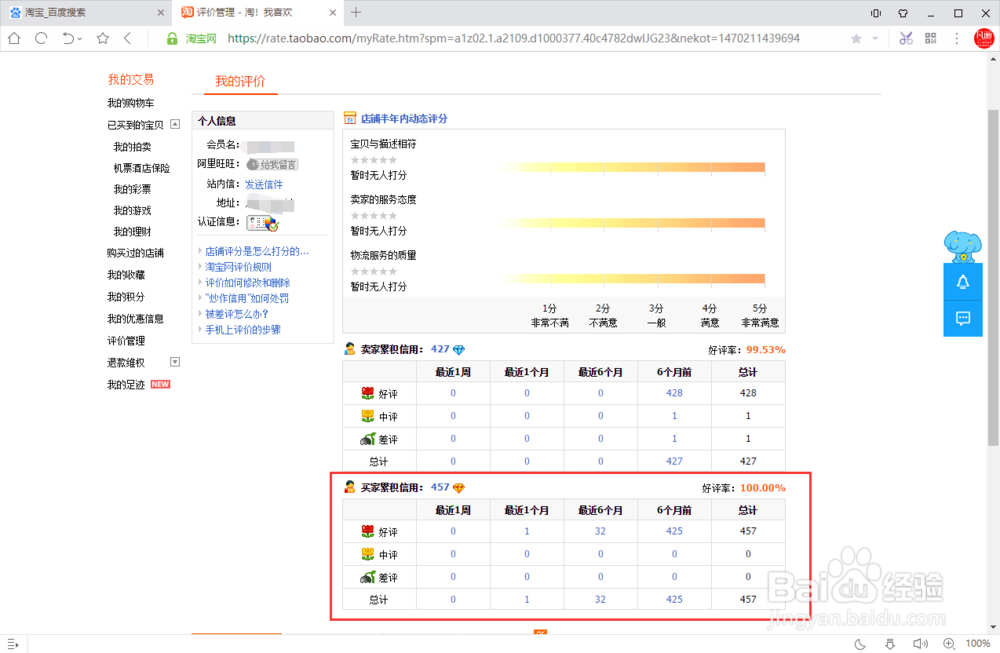Close the 淘宝_百度搜索 tab

[161, 12]
